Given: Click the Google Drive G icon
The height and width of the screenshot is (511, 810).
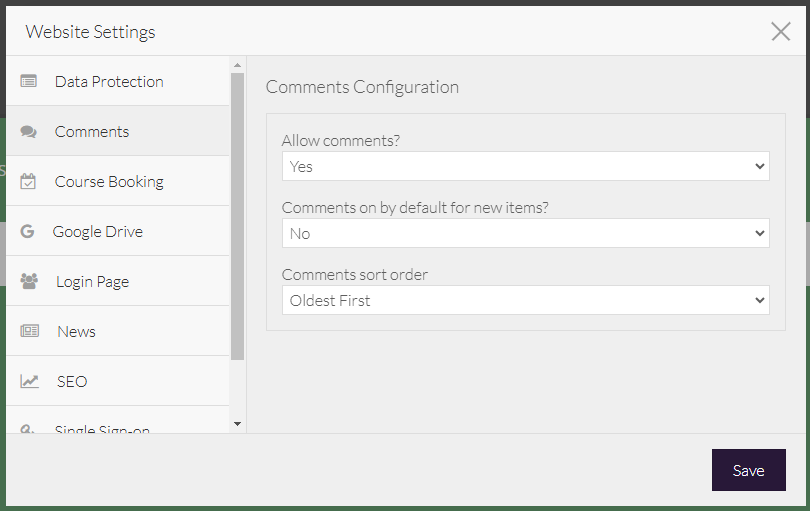Looking at the screenshot, I should (x=28, y=231).
